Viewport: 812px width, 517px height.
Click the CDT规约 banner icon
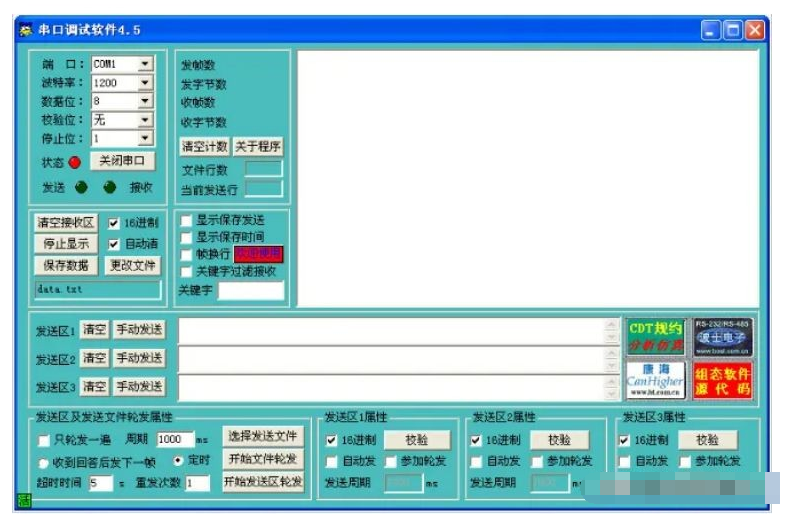tap(656, 337)
